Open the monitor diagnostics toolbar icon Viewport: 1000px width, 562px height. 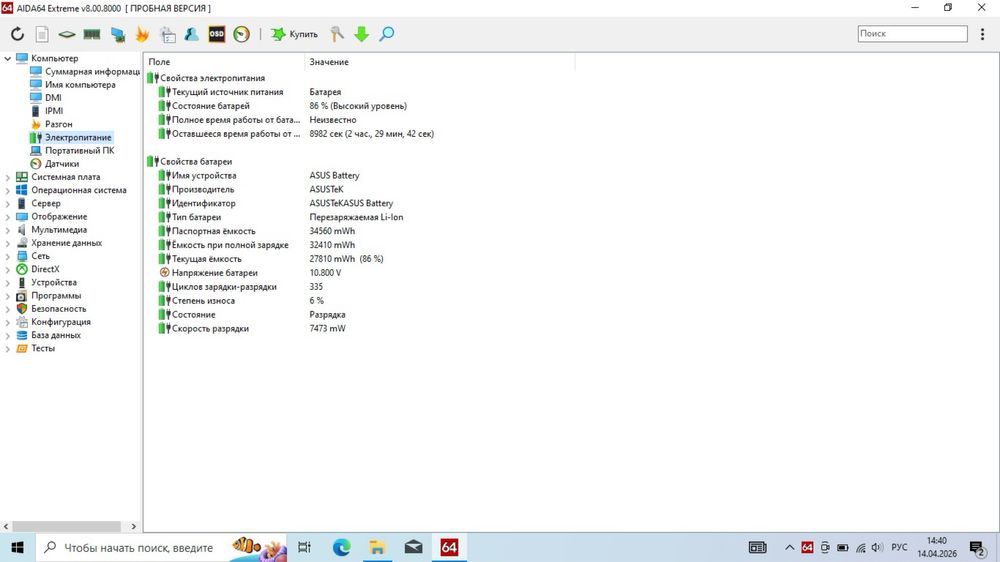pos(117,34)
